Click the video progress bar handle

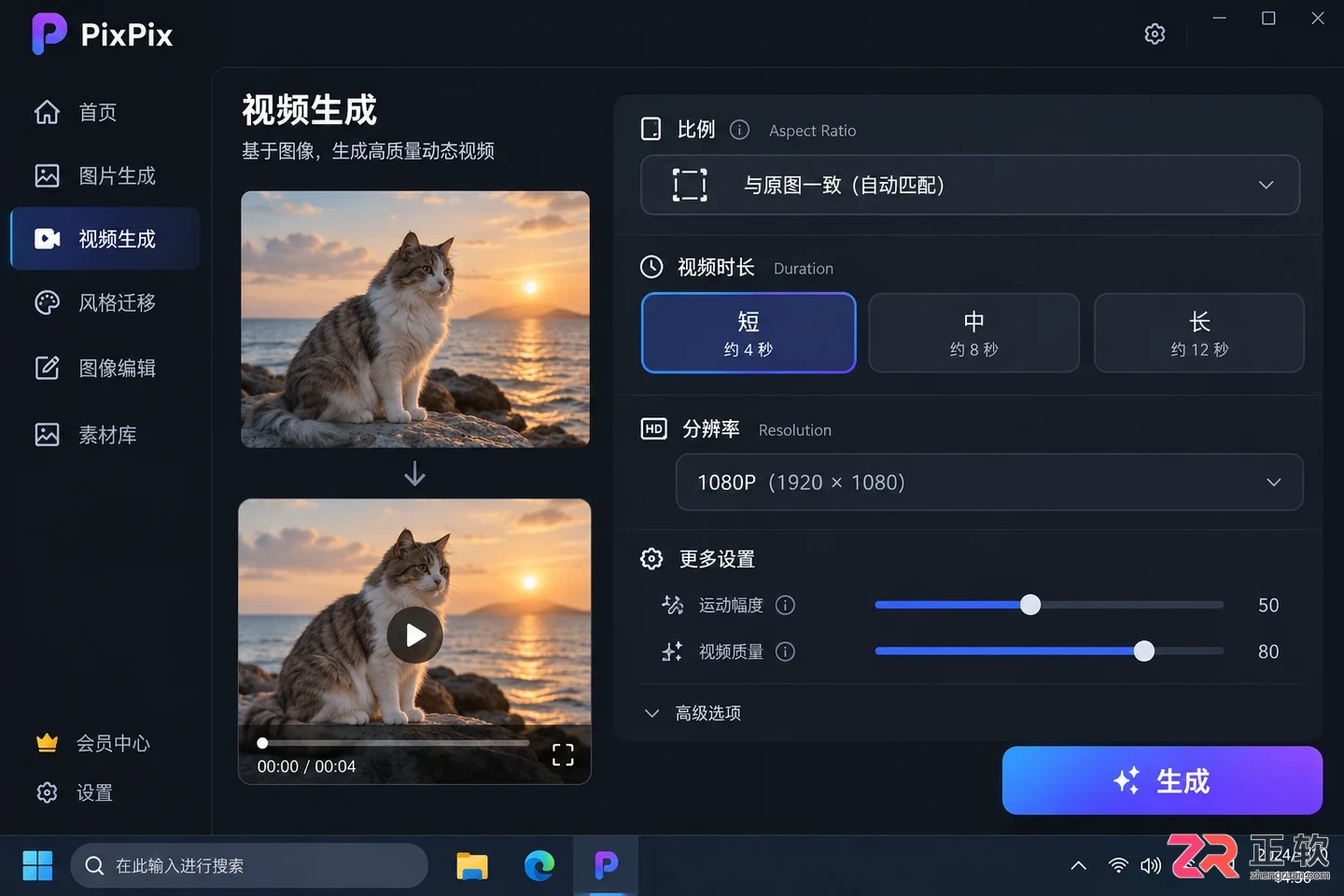262,743
